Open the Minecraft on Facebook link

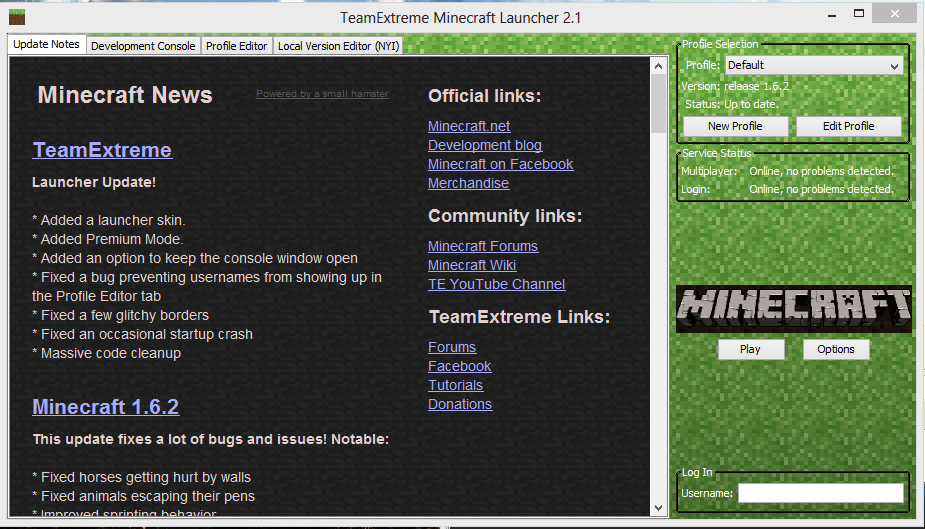500,164
